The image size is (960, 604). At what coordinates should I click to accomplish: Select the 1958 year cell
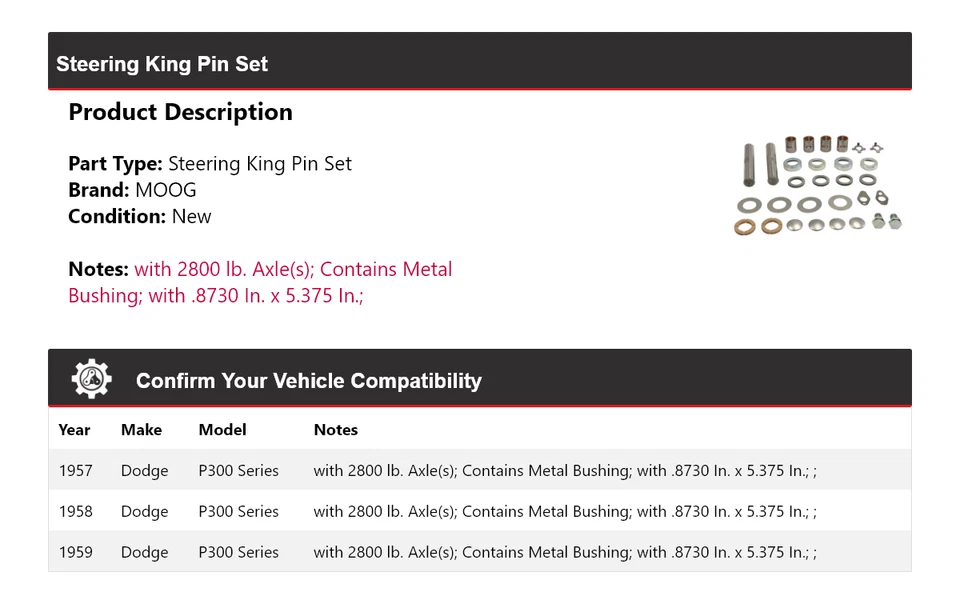click(x=75, y=511)
